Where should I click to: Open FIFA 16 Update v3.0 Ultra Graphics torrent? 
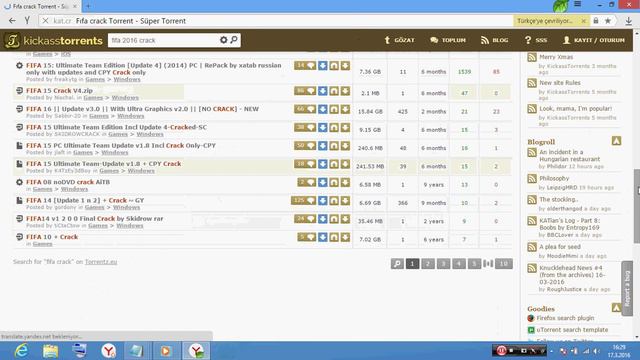[142, 109]
